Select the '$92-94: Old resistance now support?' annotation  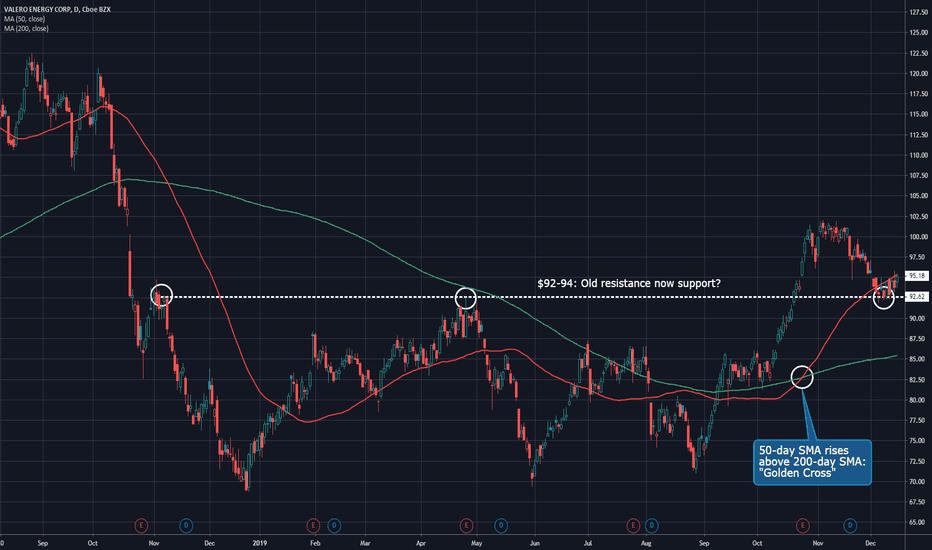(x=629, y=284)
